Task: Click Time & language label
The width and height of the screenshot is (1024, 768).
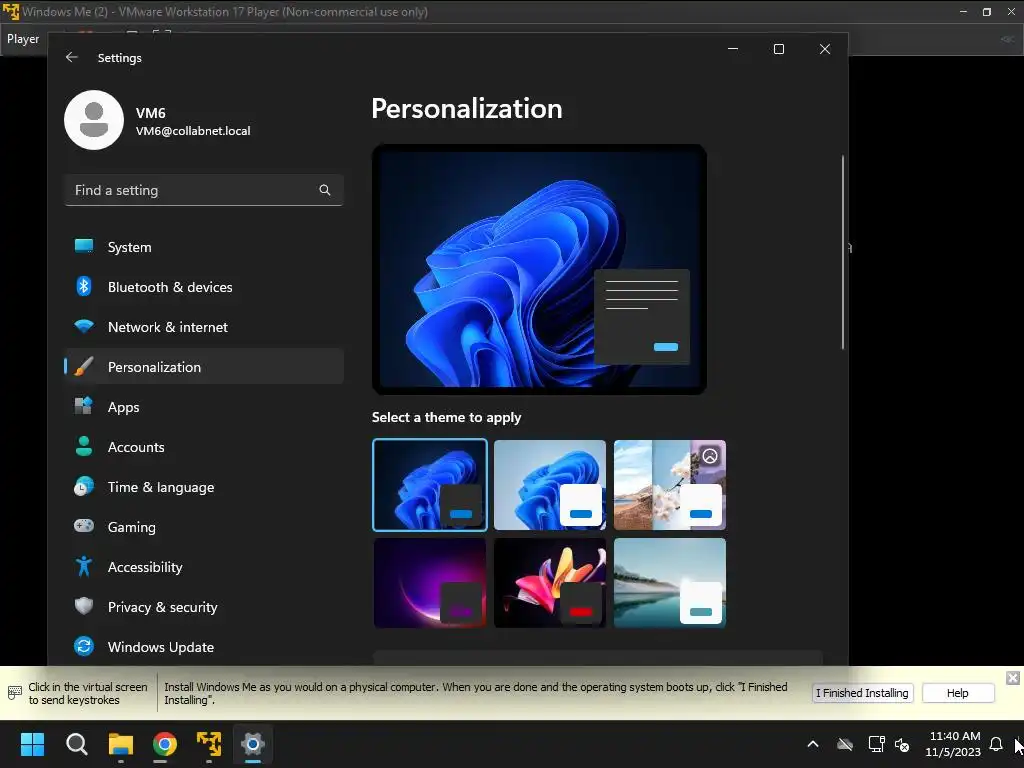Action: click(x=161, y=487)
